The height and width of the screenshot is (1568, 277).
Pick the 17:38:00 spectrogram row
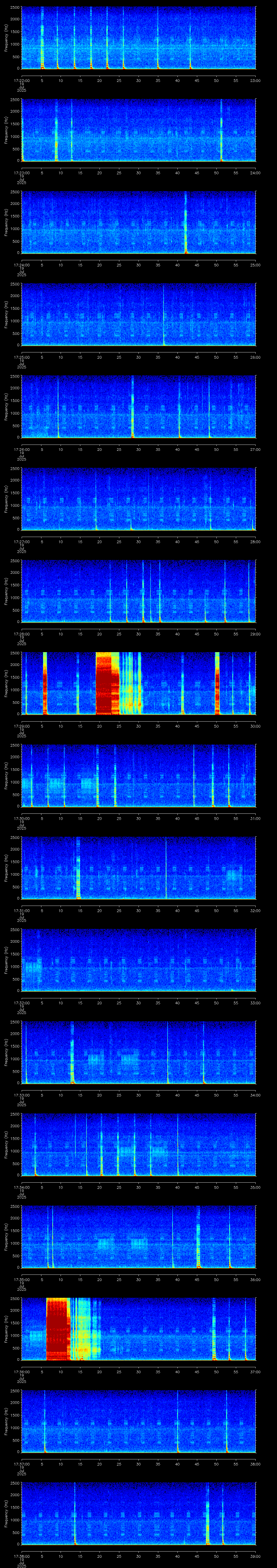click(x=139, y=1513)
